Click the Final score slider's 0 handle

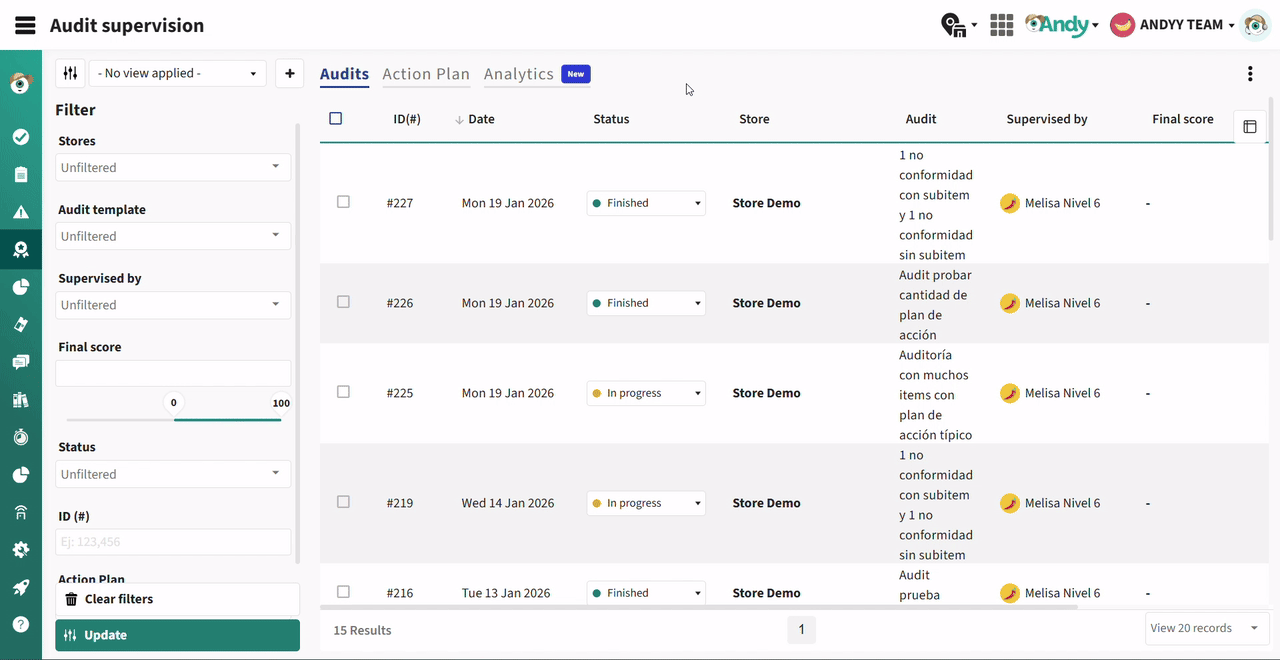[x=174, y=404]
